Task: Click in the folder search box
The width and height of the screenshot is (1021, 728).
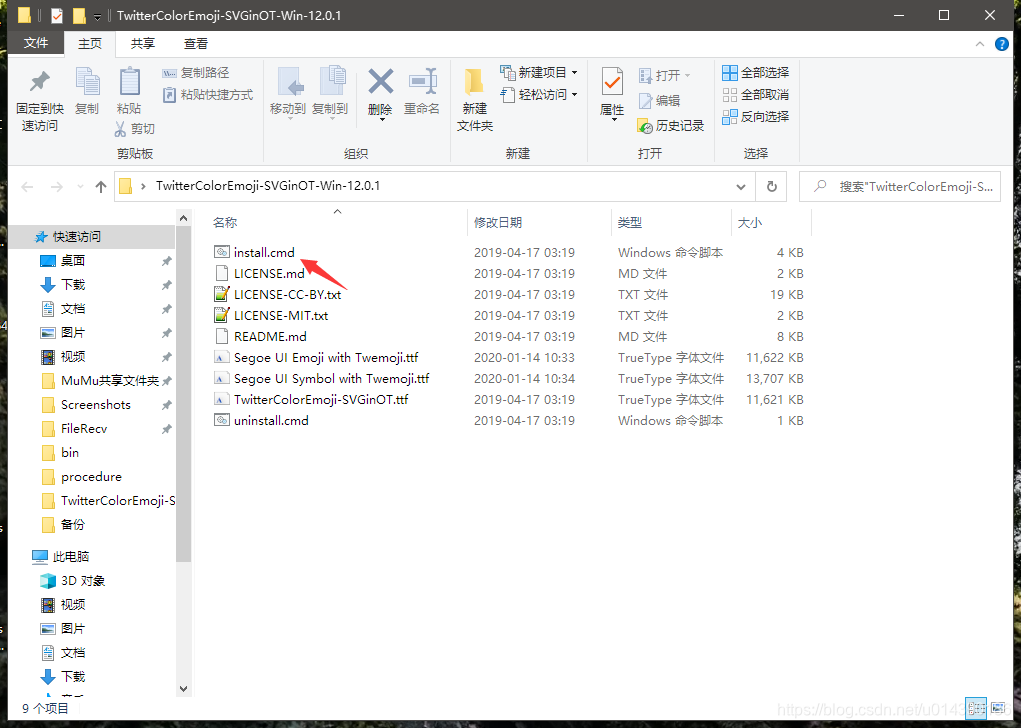Action: 900,187
